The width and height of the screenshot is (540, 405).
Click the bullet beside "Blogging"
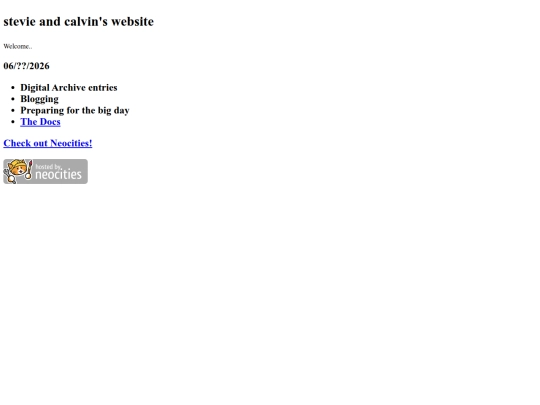click(13, 99)
